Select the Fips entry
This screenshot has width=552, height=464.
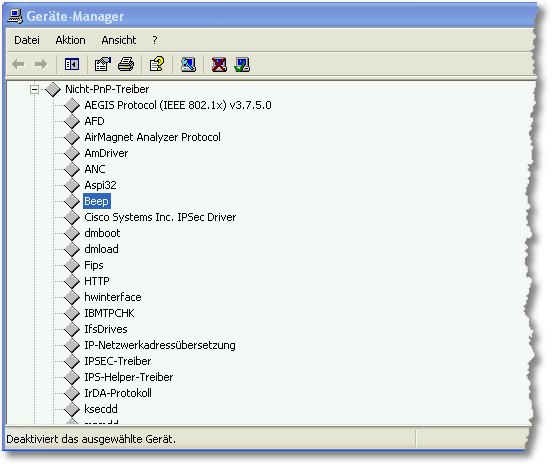(94, 265)
